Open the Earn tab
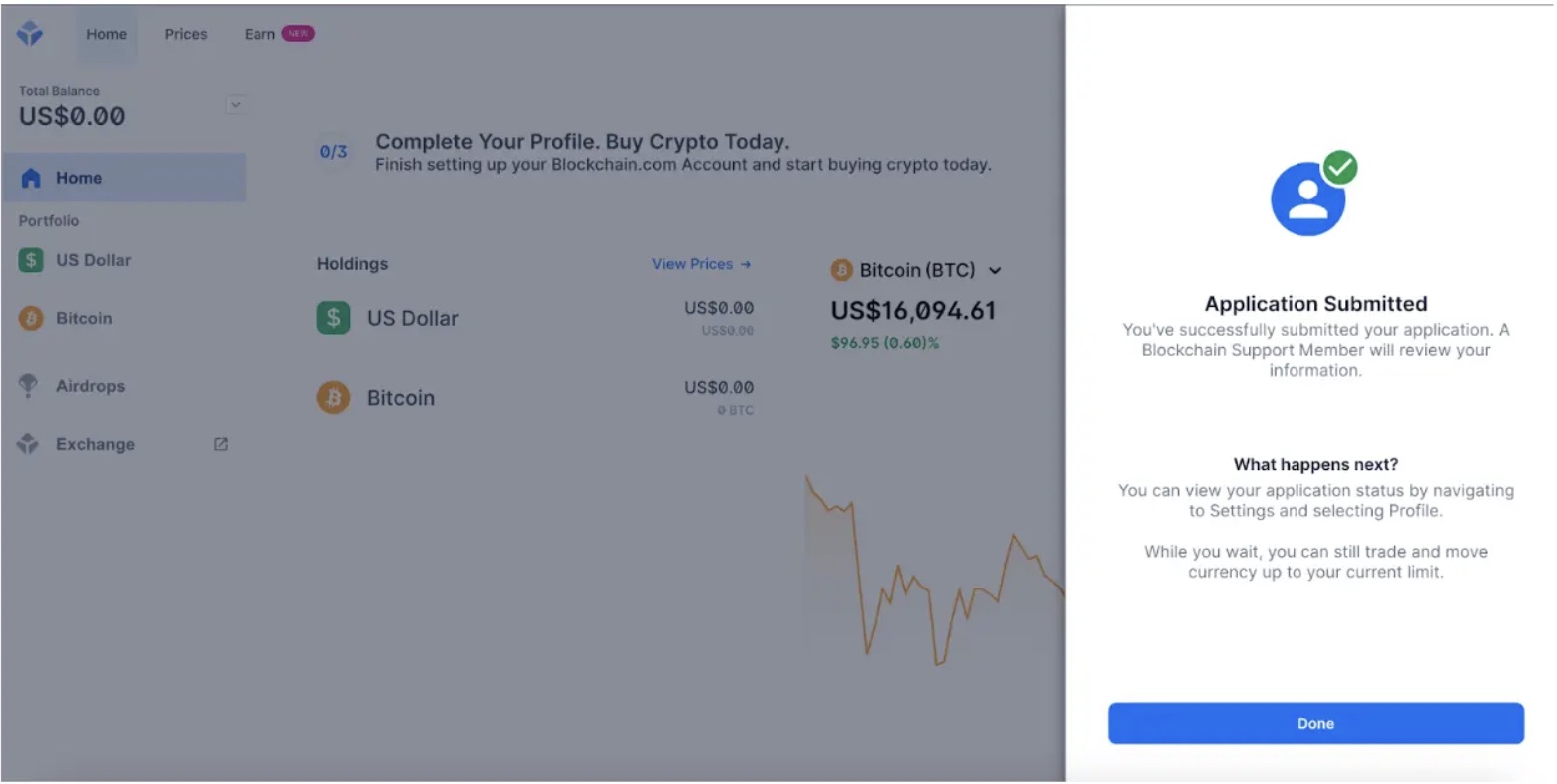The height and width of the screenshot is (784, 1557). tap(259, 33)
